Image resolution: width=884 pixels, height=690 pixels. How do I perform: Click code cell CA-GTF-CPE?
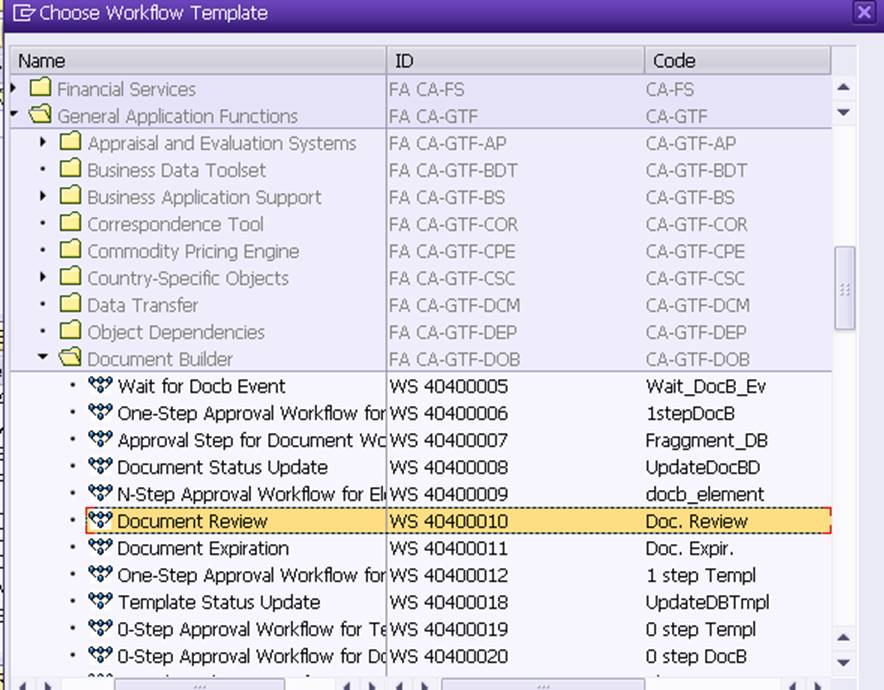pyautogui.click(x=695, y=251)
